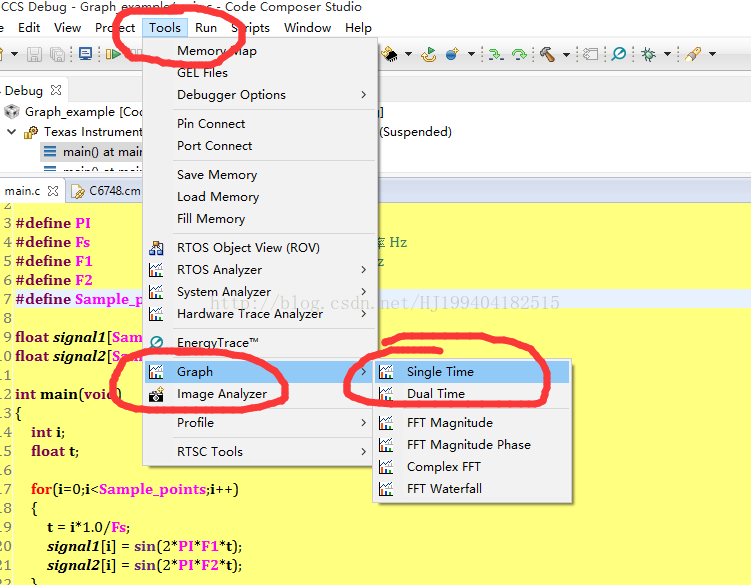Open dropdown arrow beside blue sphere icon
The width and height of the screenshot is (751, 585).
(x=471, y=54)
